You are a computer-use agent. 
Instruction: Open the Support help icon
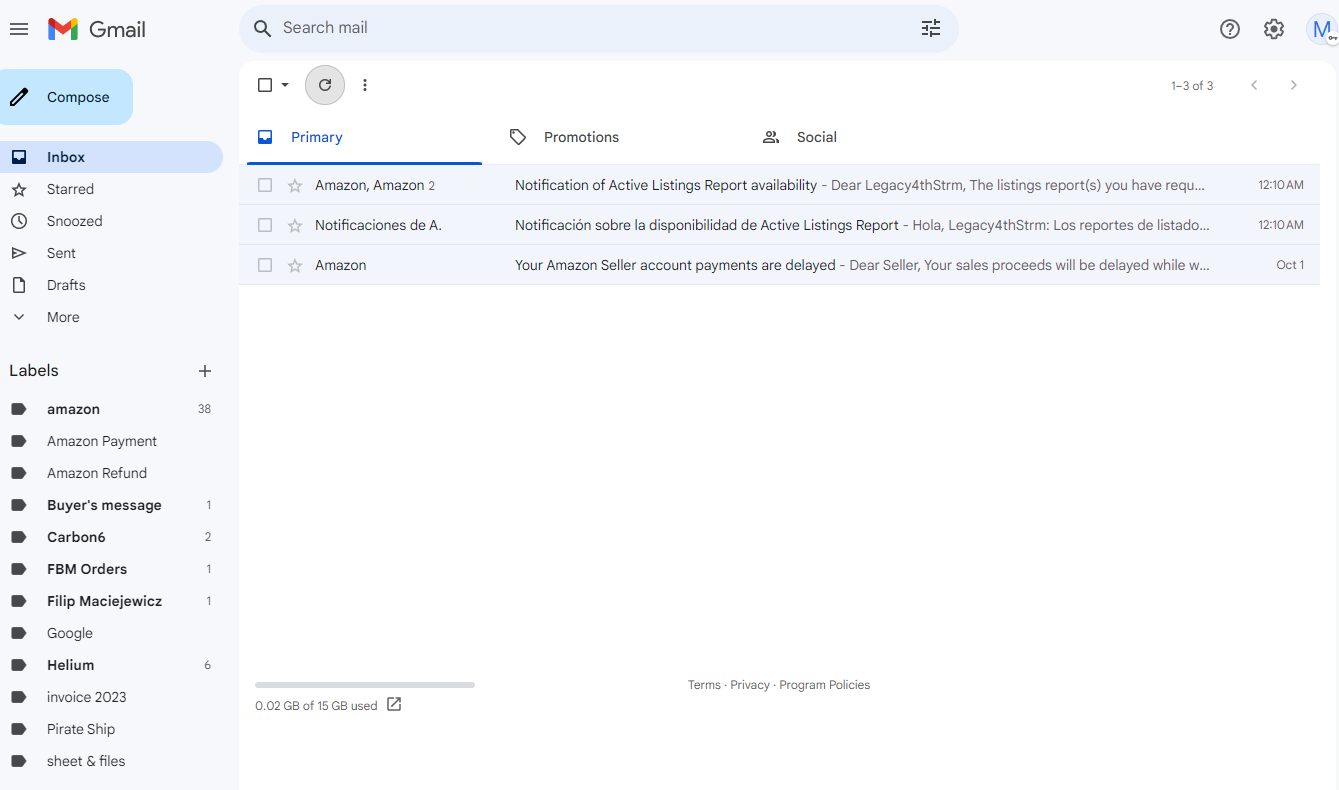tap(1230, 29)
